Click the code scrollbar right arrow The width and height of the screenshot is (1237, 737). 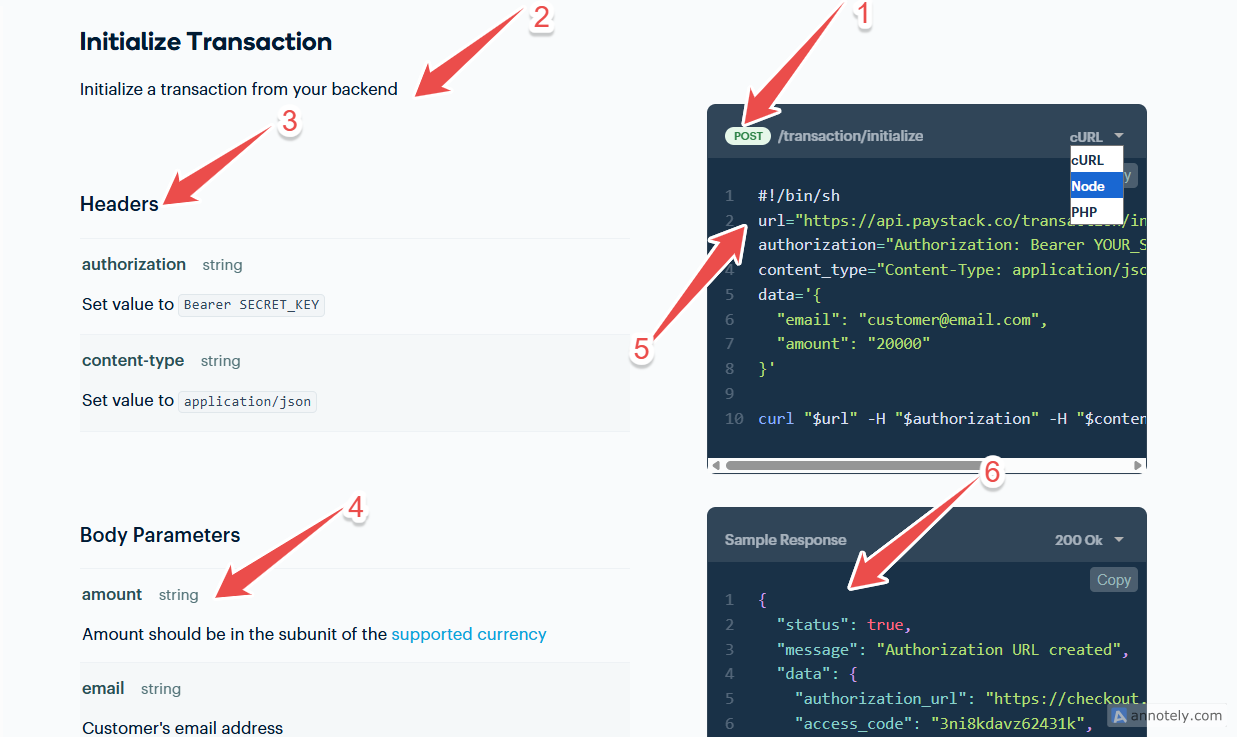1138,465
